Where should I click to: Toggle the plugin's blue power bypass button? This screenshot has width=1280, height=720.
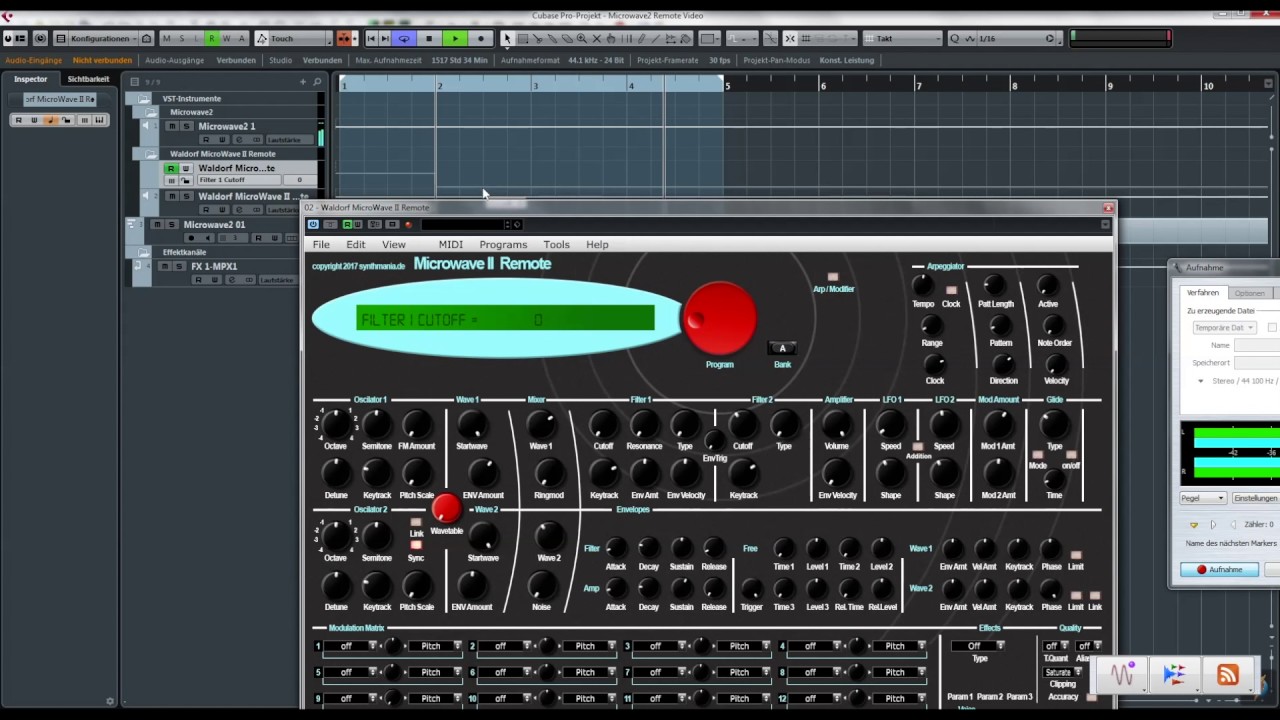tap(313, 225)
